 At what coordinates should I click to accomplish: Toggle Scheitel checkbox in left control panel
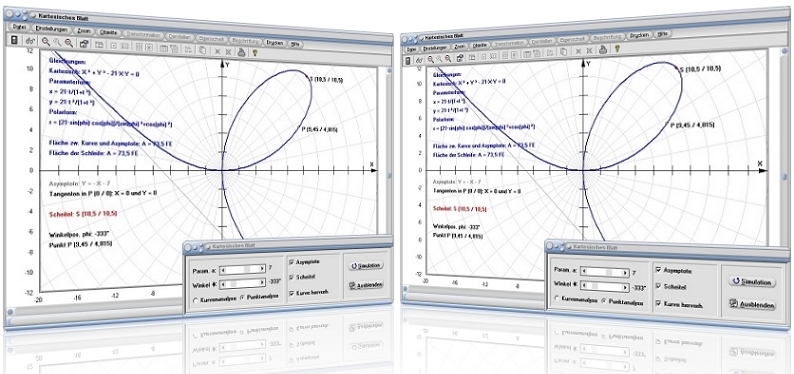(x=291, y=277)
